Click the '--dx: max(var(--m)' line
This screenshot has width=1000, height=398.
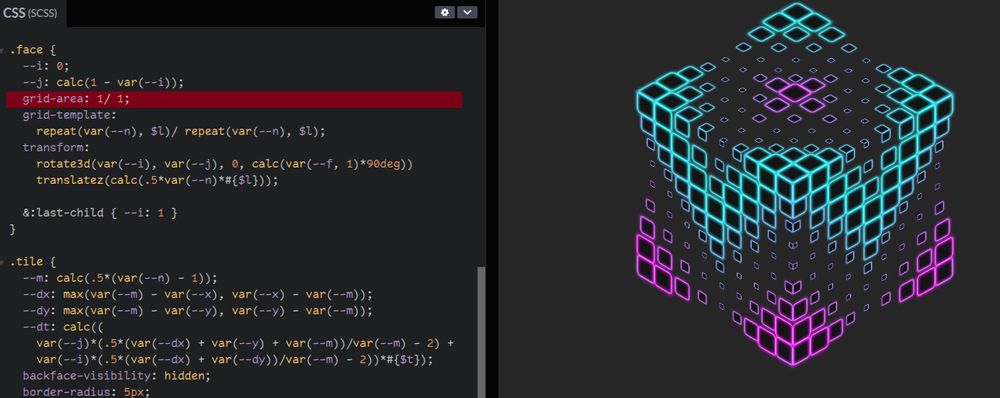pos(197,295)
